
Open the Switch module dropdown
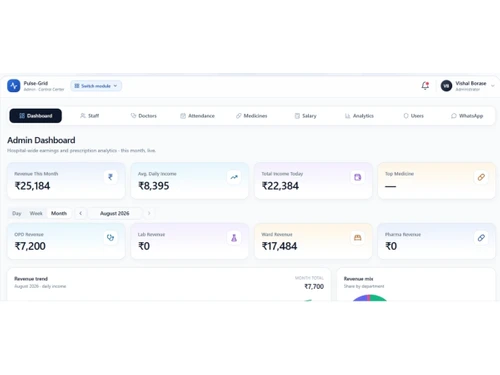point(96,86)
